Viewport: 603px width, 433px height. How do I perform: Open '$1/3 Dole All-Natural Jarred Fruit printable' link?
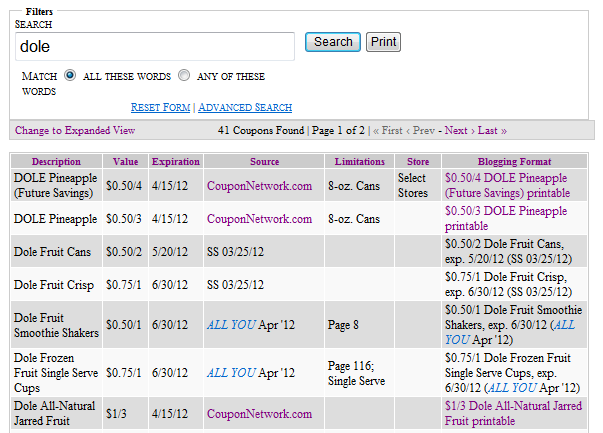tap(513, 413)
